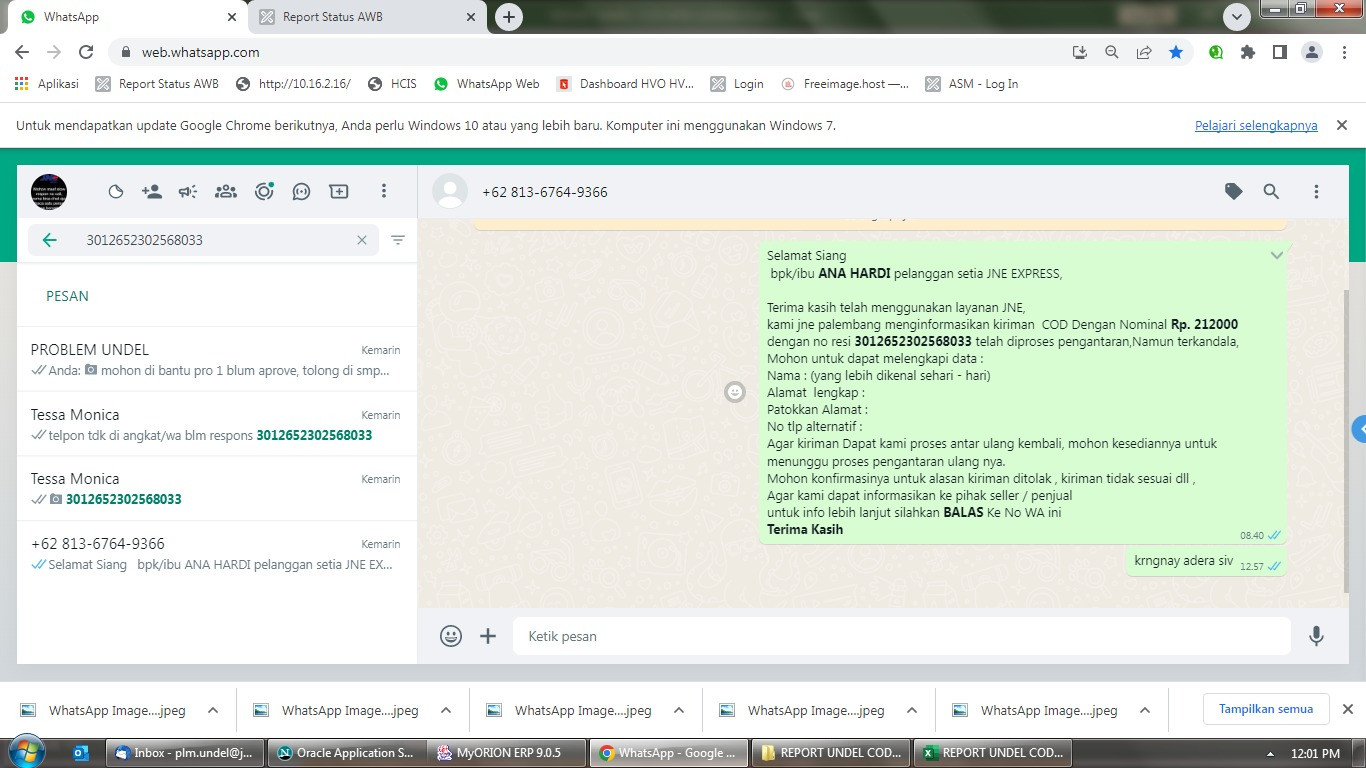This screenshot has width=1366, height=768.
Task: Click the Ketik pesan message box
Action: point(902,636)
